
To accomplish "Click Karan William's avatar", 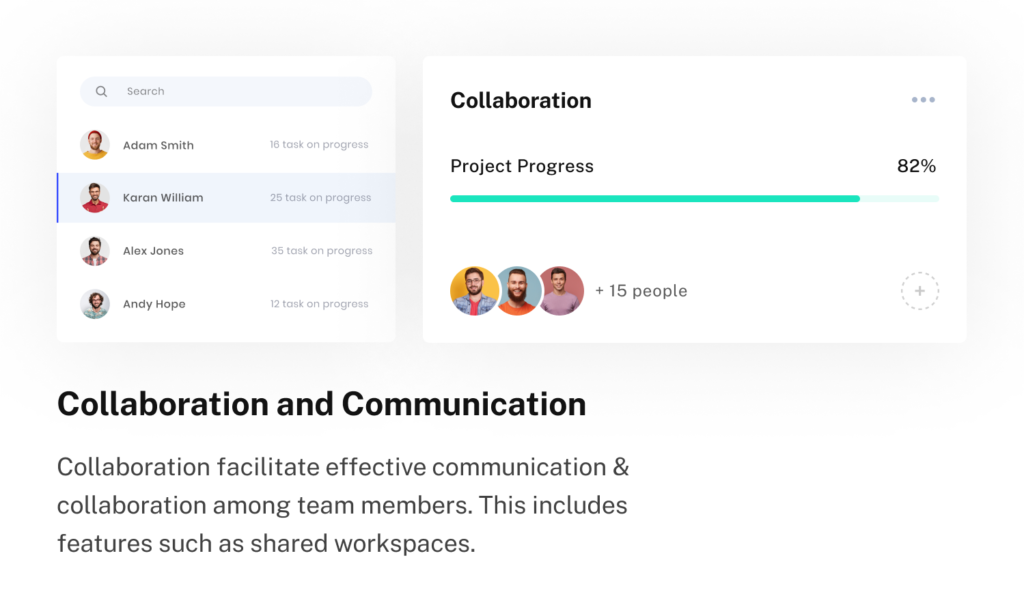I will (95, 198).
